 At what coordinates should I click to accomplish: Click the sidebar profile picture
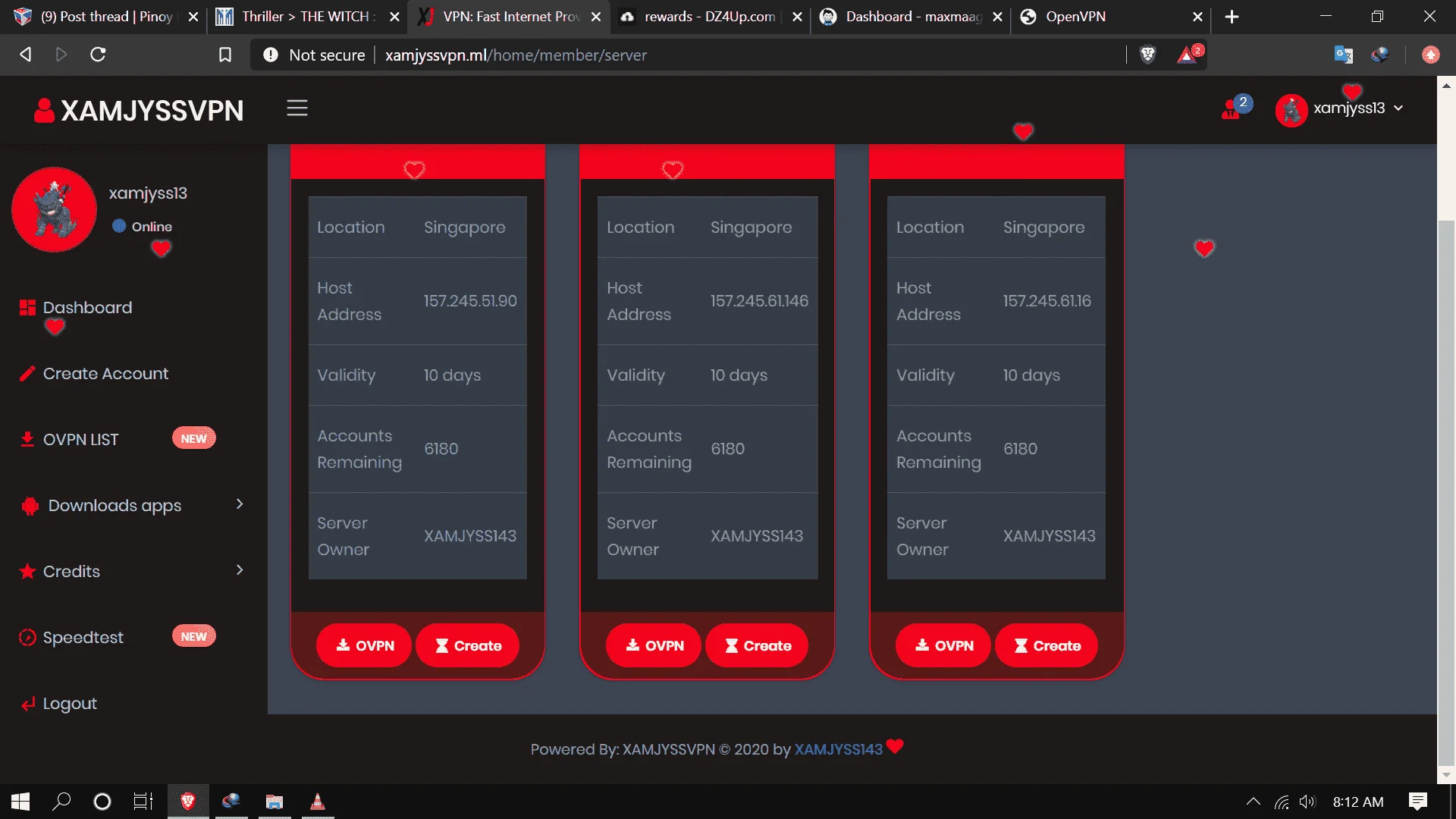tap(54, 209)
